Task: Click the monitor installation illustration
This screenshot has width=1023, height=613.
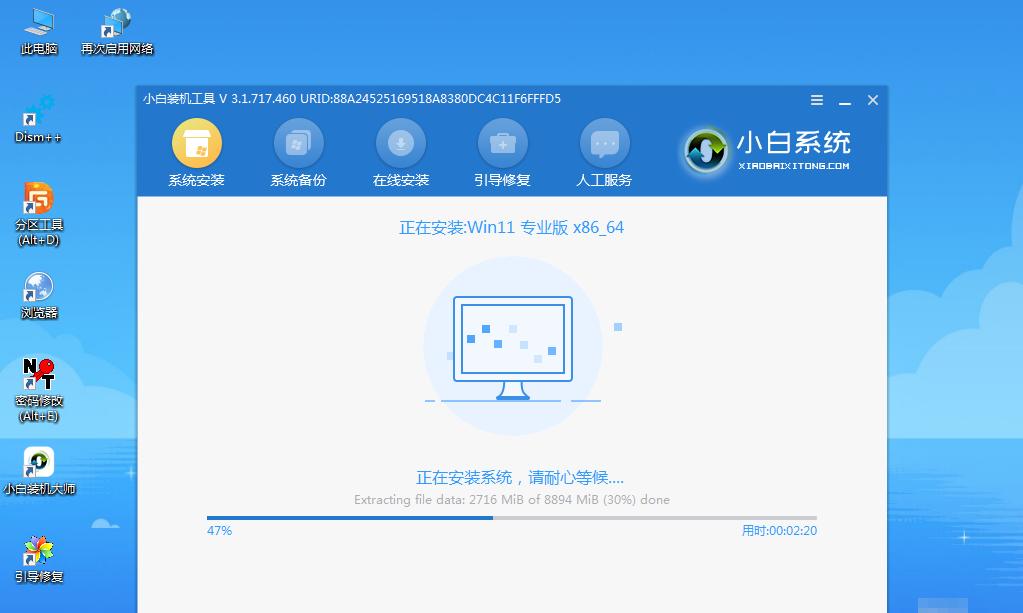Action: pyautogui.click(x=513, y=346)
